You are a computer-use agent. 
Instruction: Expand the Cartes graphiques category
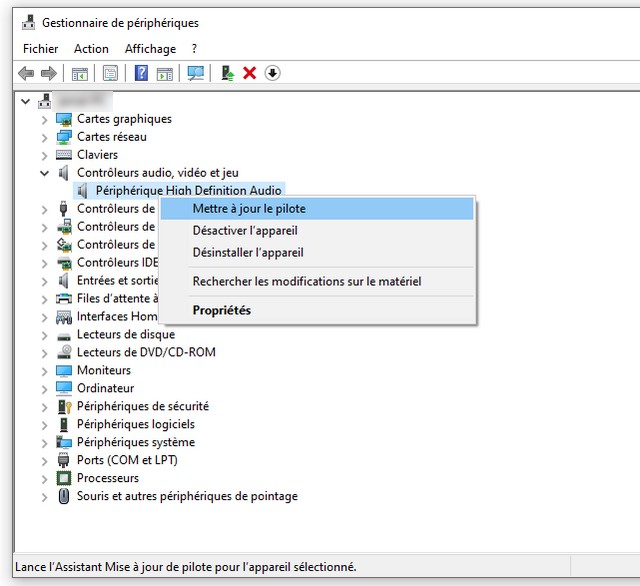coord(44,119)
